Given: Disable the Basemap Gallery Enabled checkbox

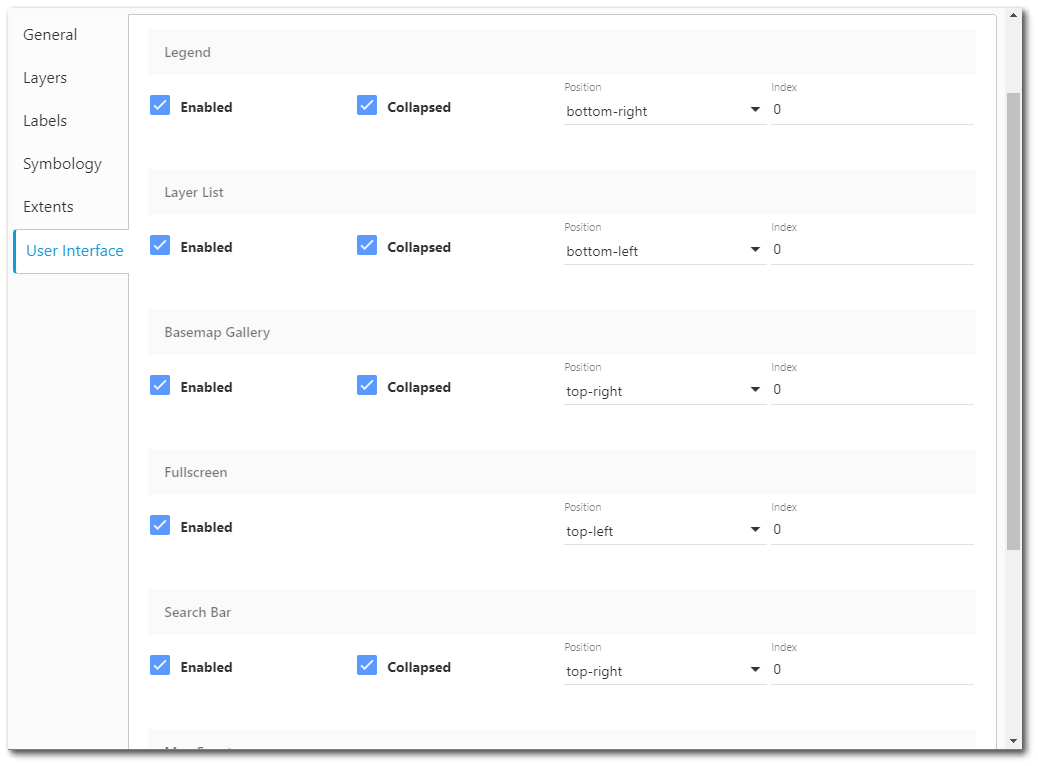Looking at the screenshot, I should 160,385.
